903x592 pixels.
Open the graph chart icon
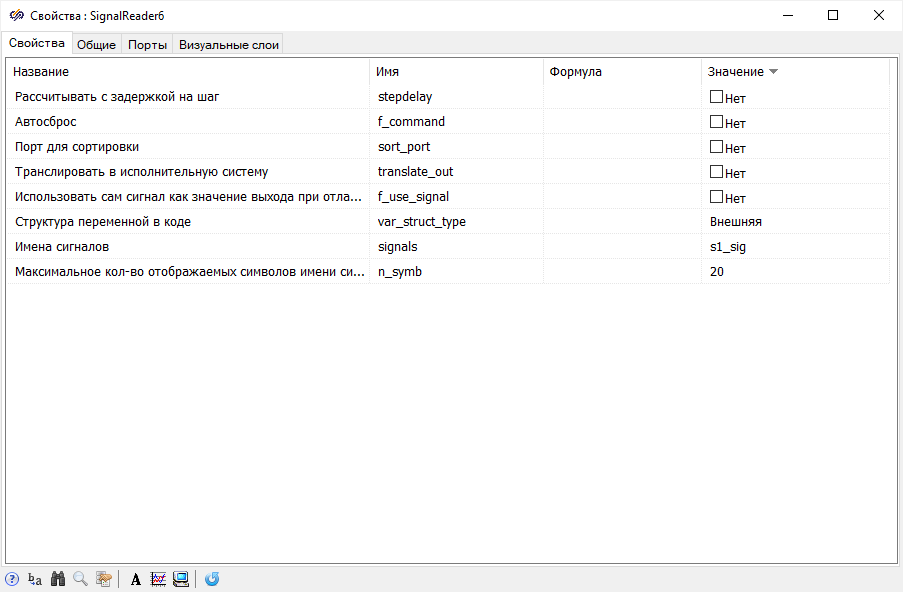pos(158,579)
